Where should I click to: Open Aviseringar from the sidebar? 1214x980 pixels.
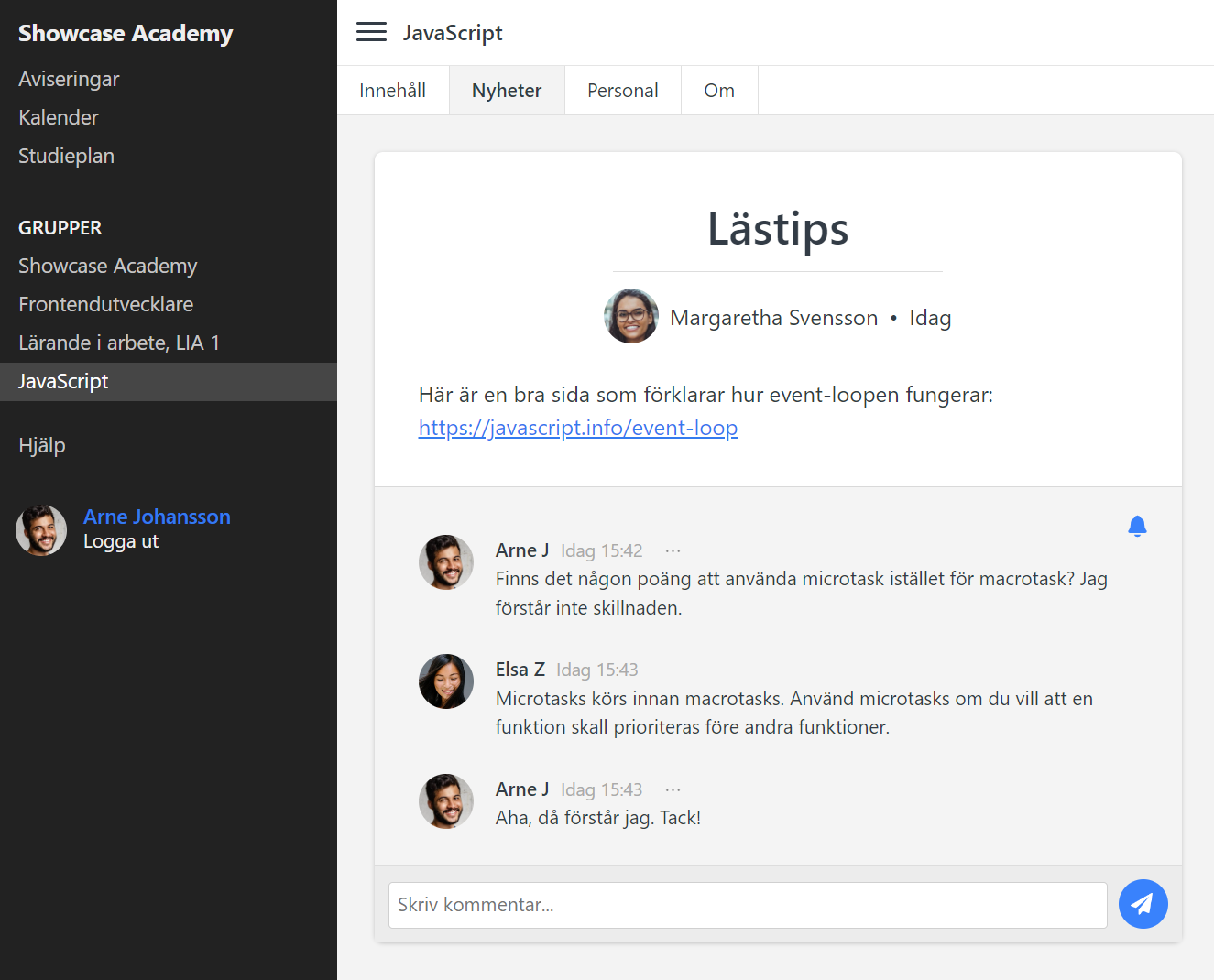tap(69, 79)
